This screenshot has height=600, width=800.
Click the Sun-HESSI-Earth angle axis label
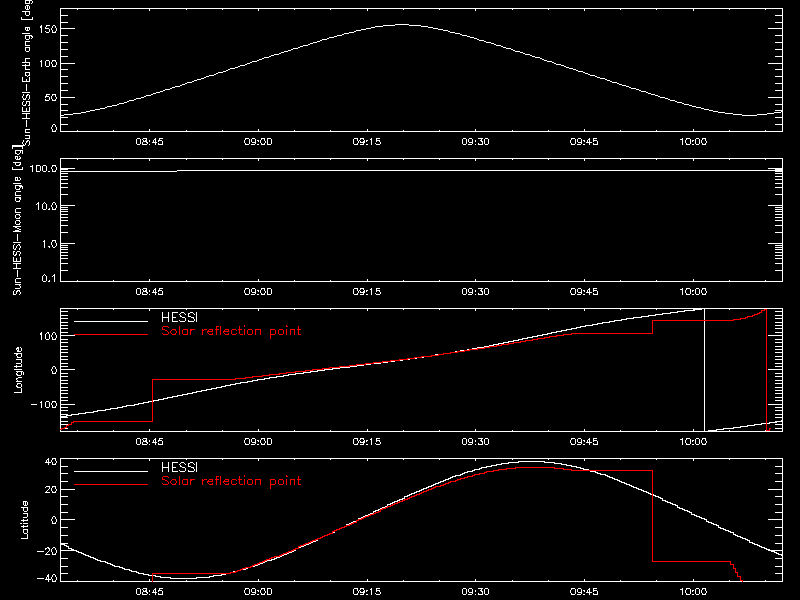[27, 71]
